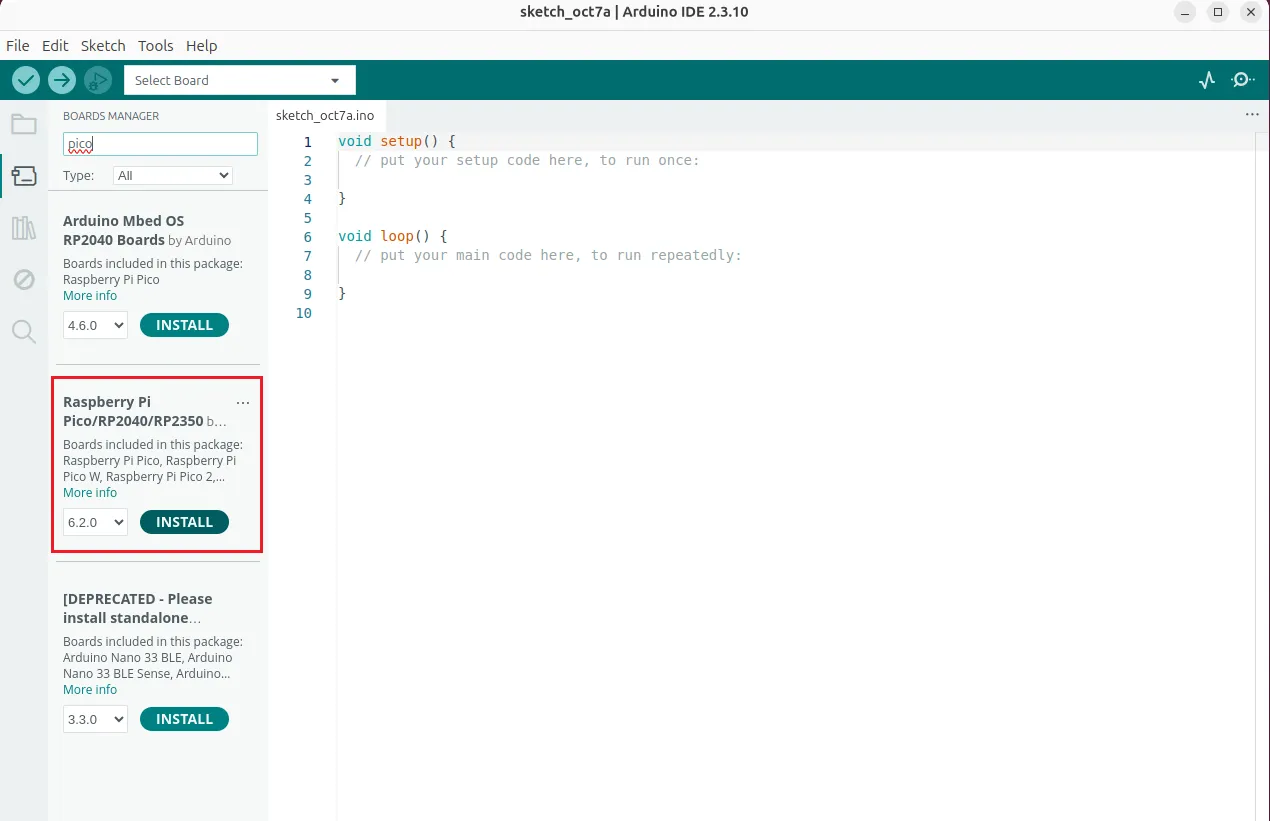Click the Upload arrow icon
Image resolution: width=1270 pixels, height=821 pixels.
click(62, 80)
